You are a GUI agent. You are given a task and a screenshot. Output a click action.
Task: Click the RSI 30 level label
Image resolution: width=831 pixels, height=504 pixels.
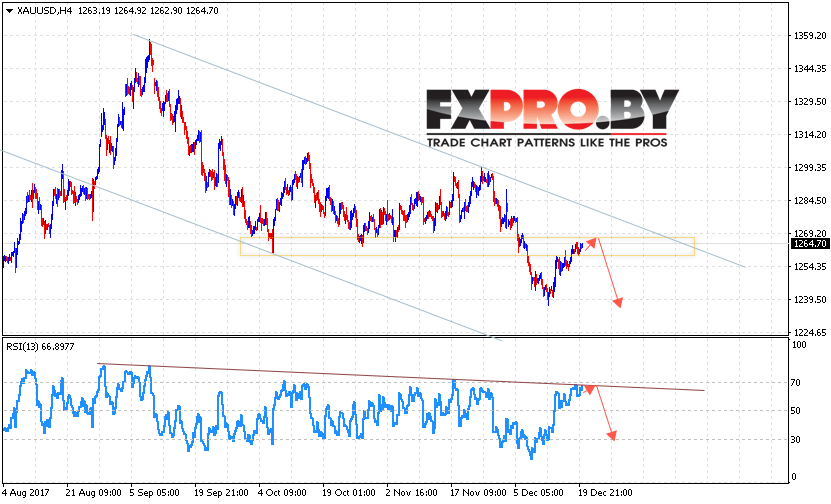pos(796,439)
